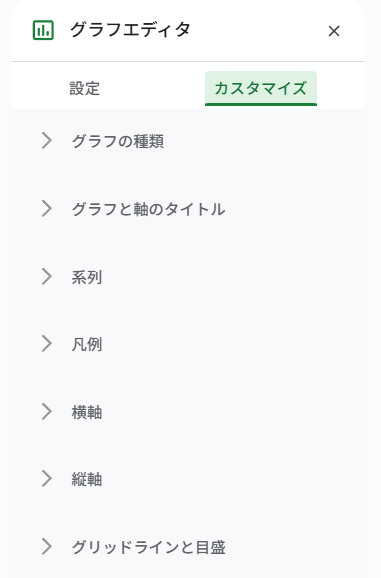Screen dimensions: 381x578
Task: Close the グラフエディタ panel with X
Action: (334, 31)
